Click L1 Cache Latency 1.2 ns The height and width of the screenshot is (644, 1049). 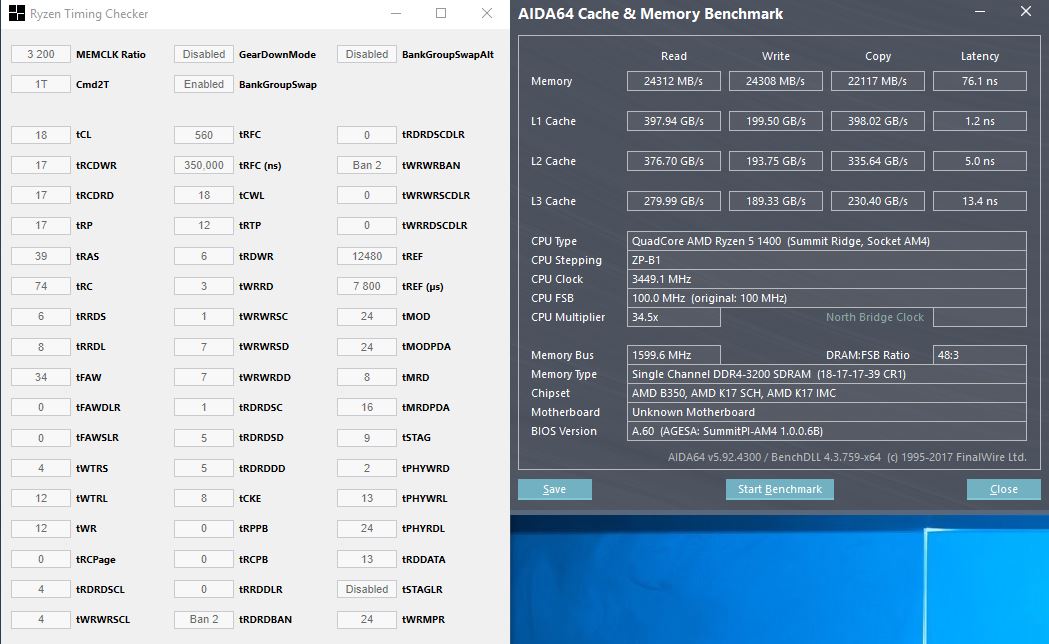click(980, 121)
